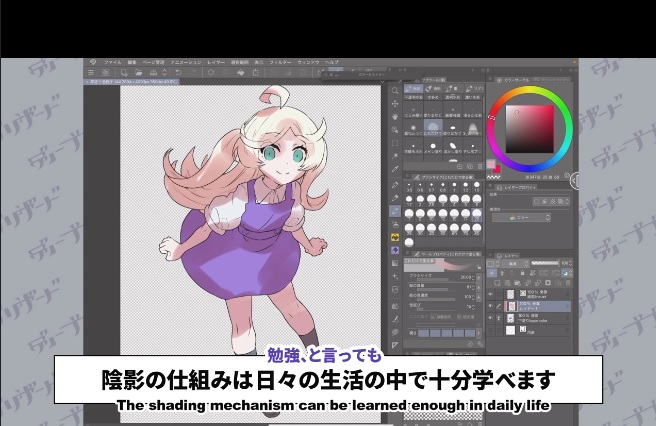Click the Lock layer padlock icon
The image size is (656, 426).
tap(522, 273)
